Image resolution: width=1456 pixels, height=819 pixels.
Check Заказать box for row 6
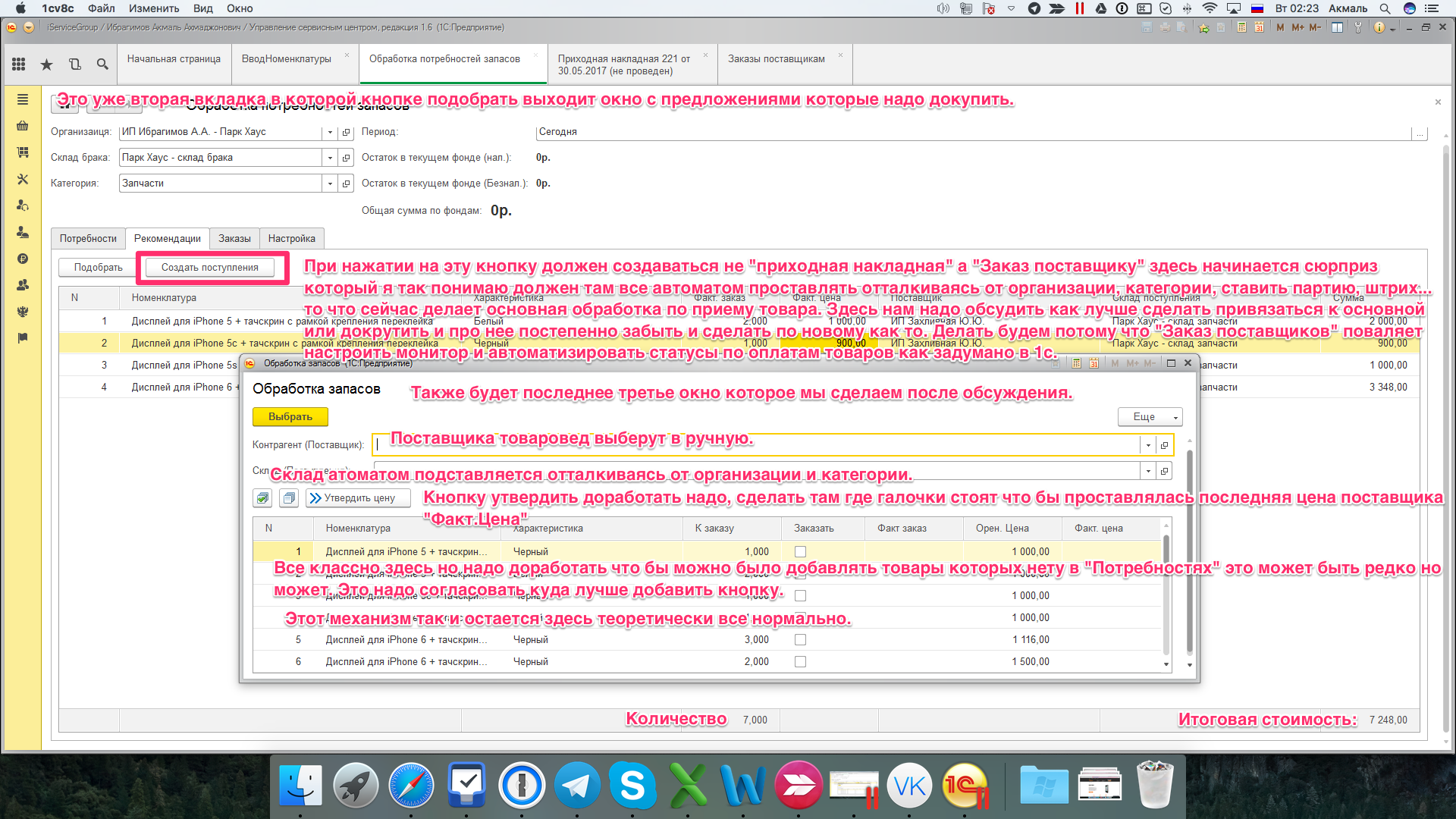coord(800,662)
